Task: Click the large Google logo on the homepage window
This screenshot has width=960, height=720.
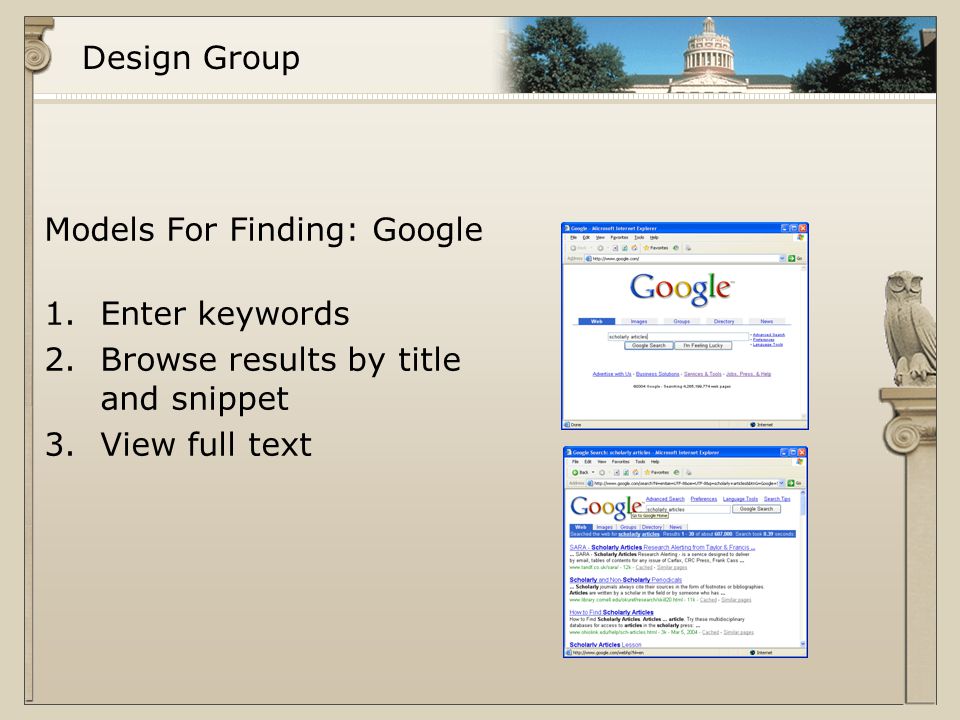Action: point(682,290)
